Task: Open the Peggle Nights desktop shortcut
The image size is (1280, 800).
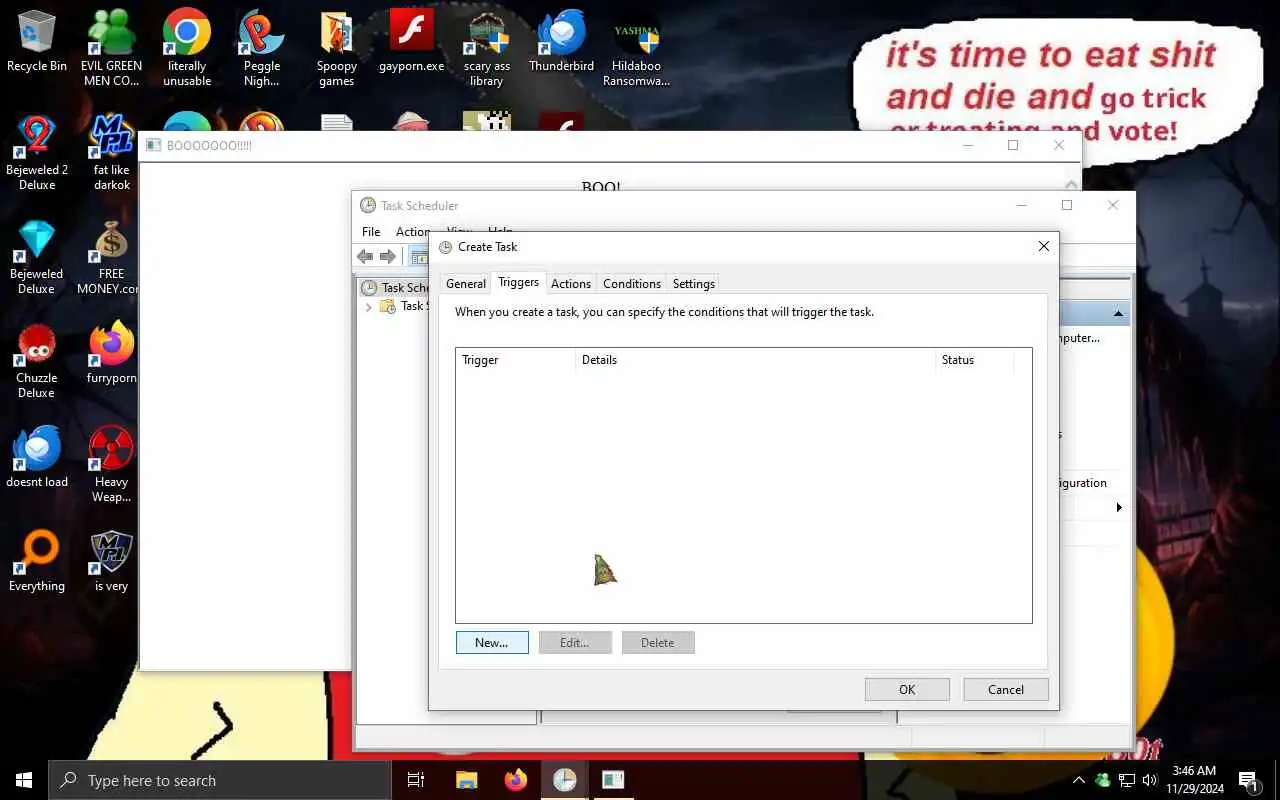Action: (x=262, y=48)
